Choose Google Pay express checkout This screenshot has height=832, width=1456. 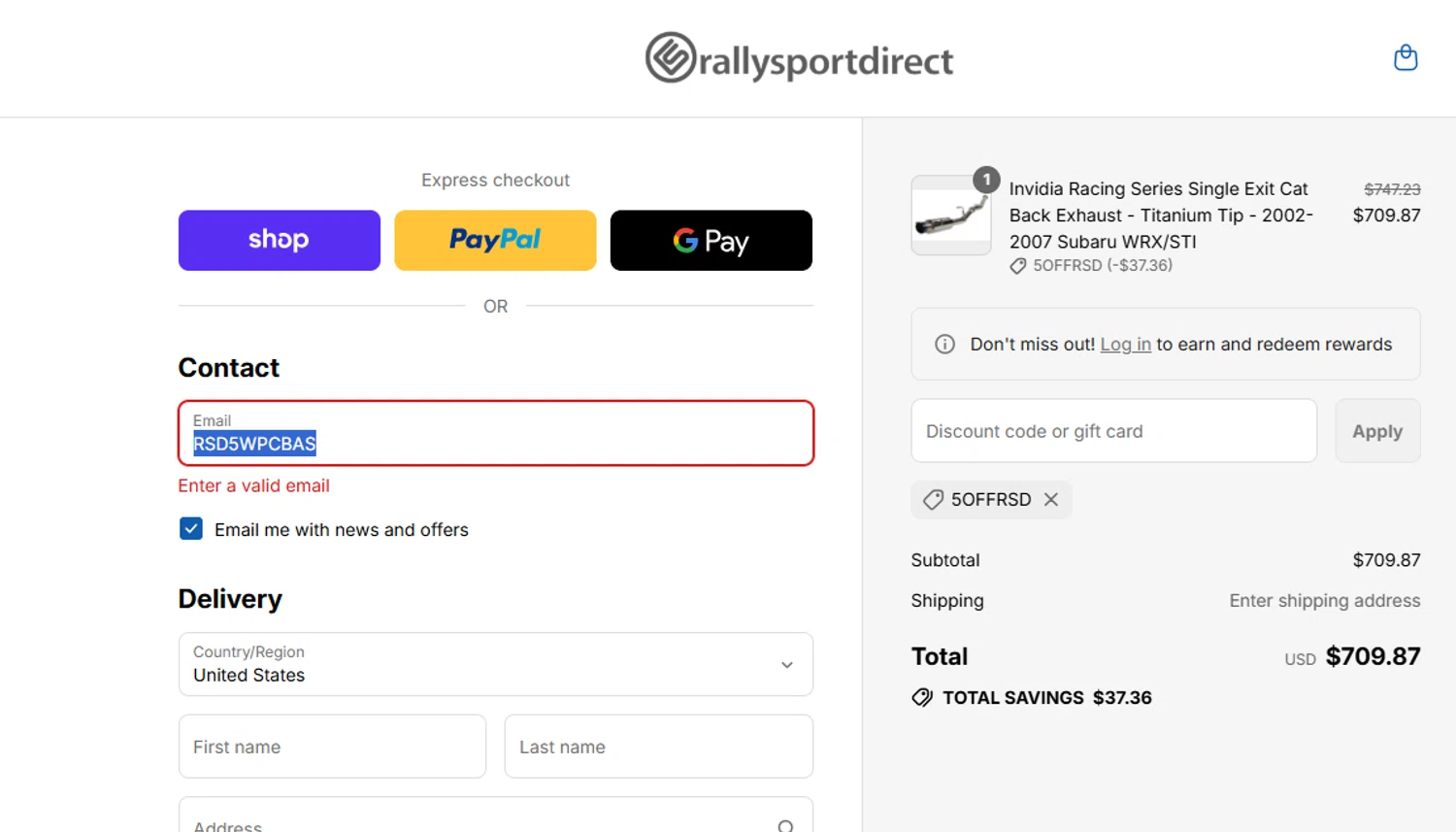(x=711, y=240)
